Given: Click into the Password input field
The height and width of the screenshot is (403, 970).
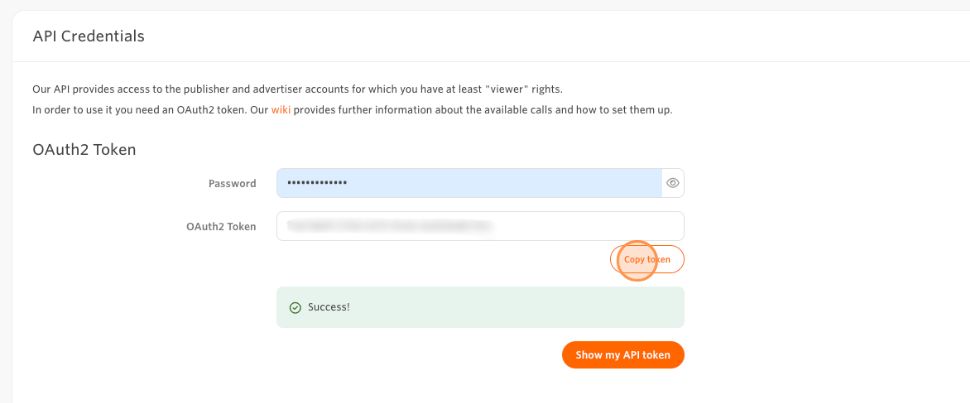Looking at the screenshot, I should [x=500, y=184].
